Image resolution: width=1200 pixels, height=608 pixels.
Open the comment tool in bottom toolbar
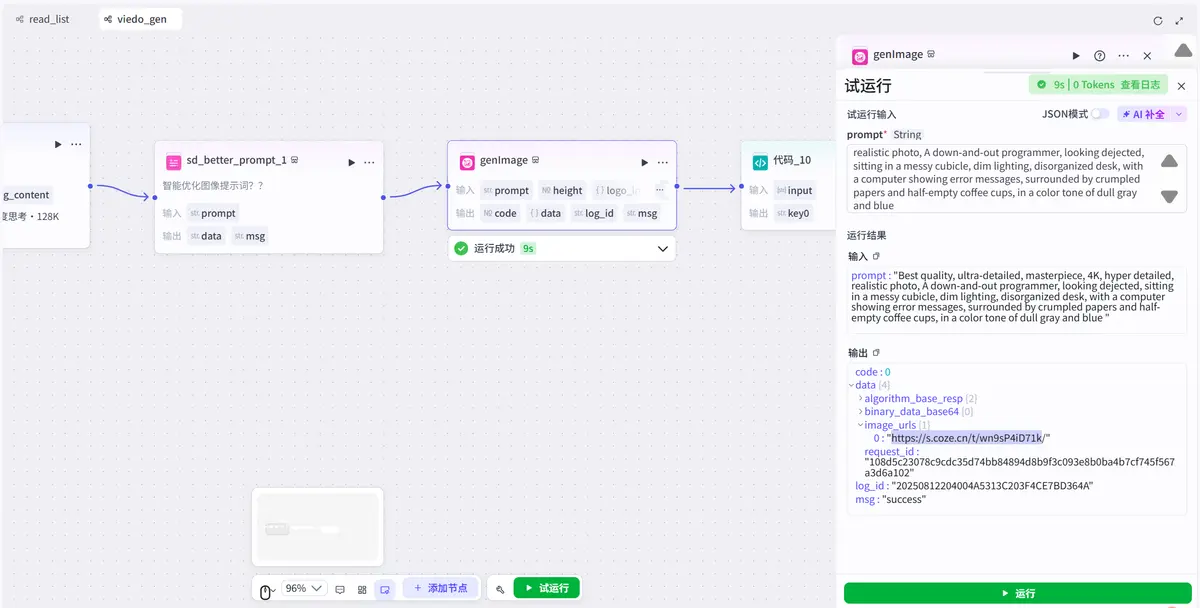(x=340, y=589)
